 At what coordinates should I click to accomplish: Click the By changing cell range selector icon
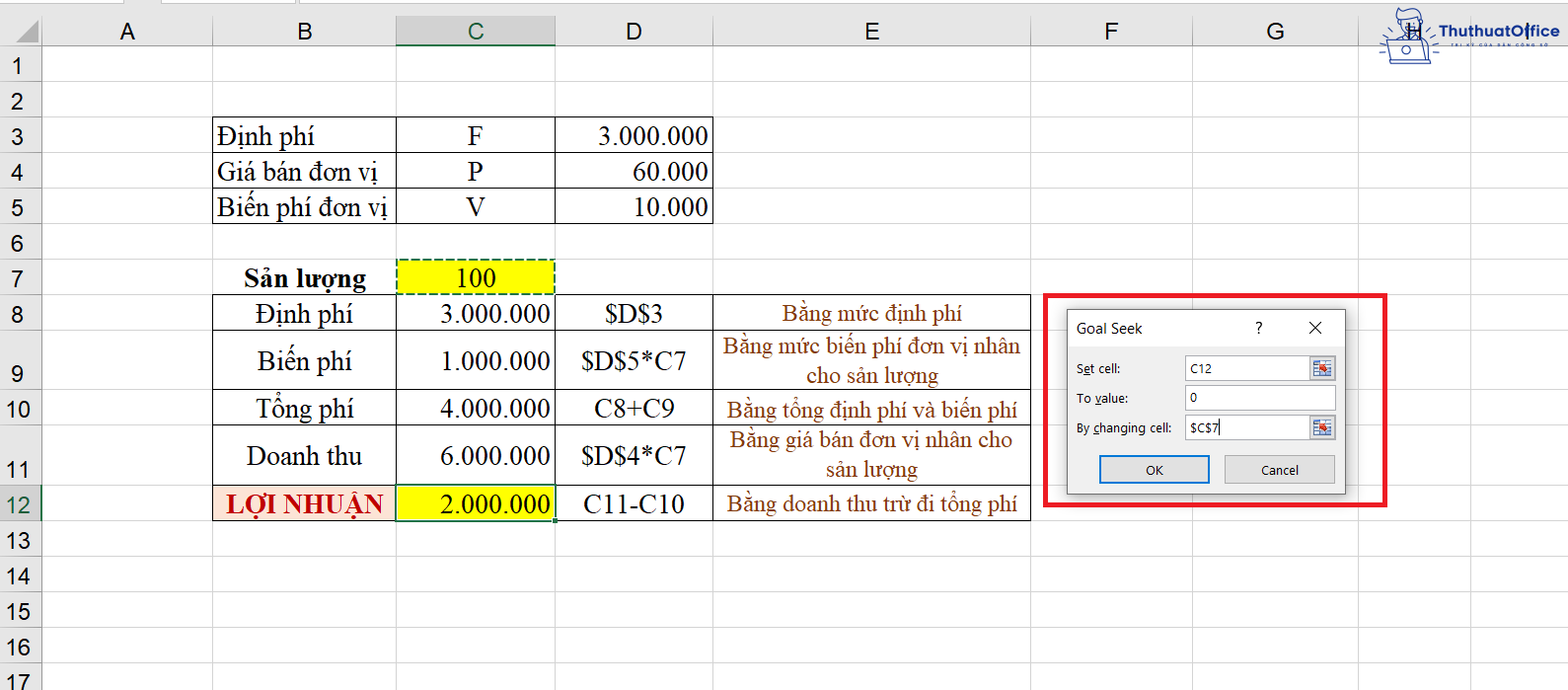(x=1322, y=427)
